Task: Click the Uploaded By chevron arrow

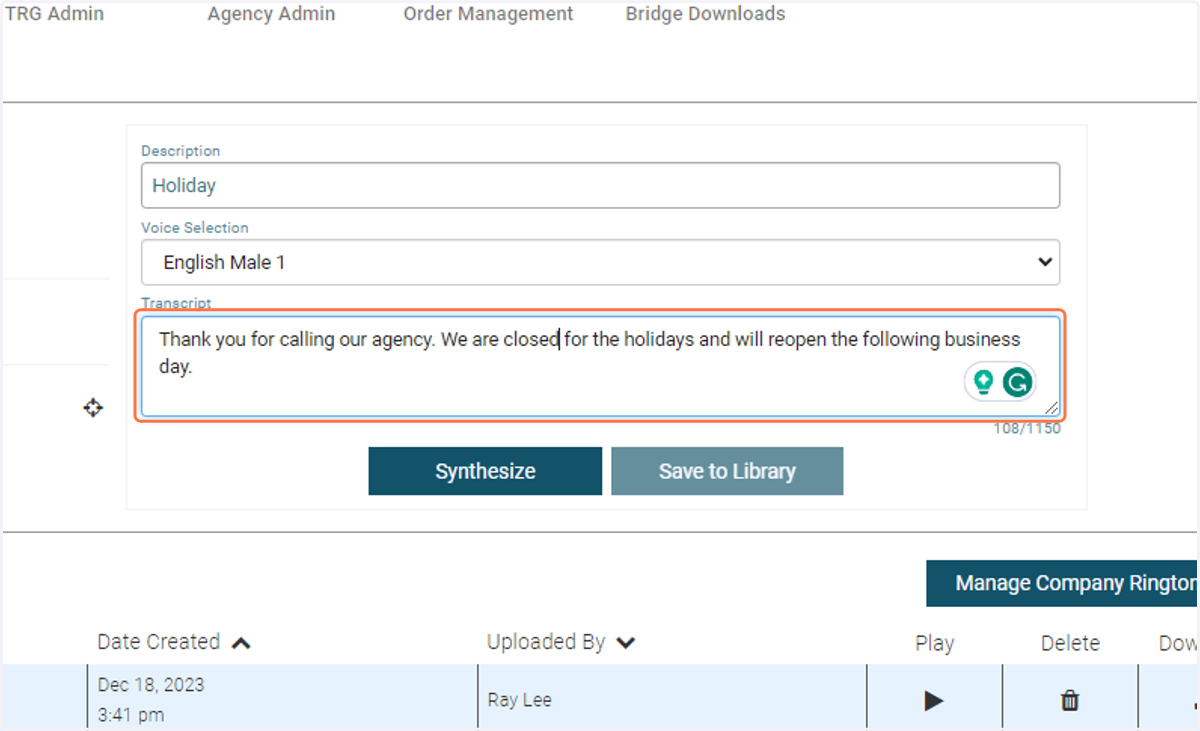Action: point(626,643)
